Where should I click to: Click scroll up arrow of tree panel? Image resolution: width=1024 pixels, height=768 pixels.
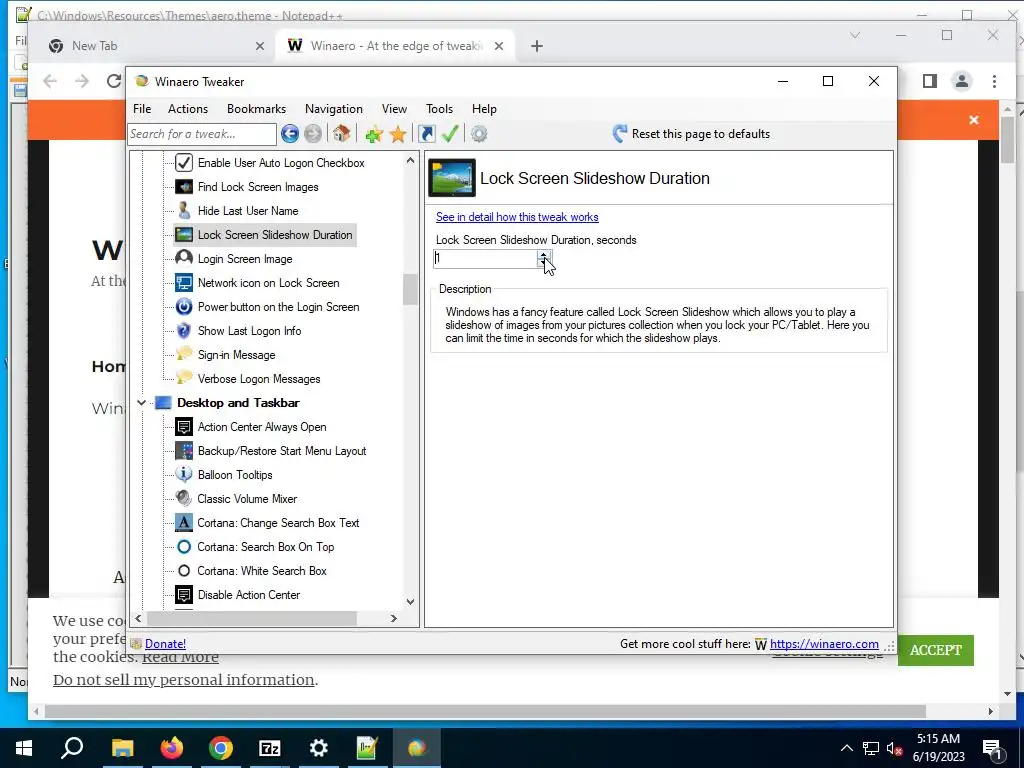[x=410, y=160]
